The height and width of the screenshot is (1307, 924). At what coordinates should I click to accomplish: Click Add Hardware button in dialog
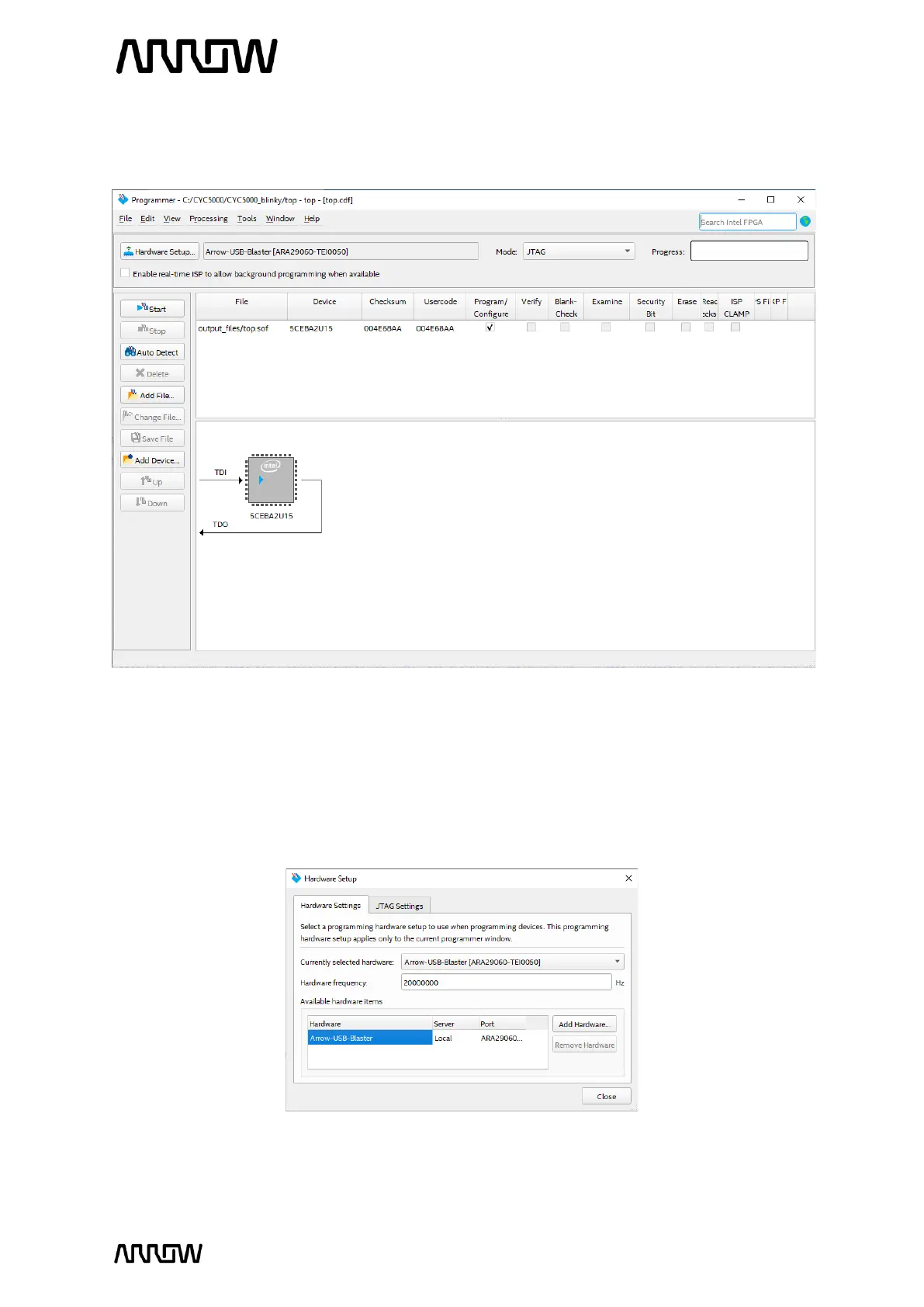[584, 1024]
